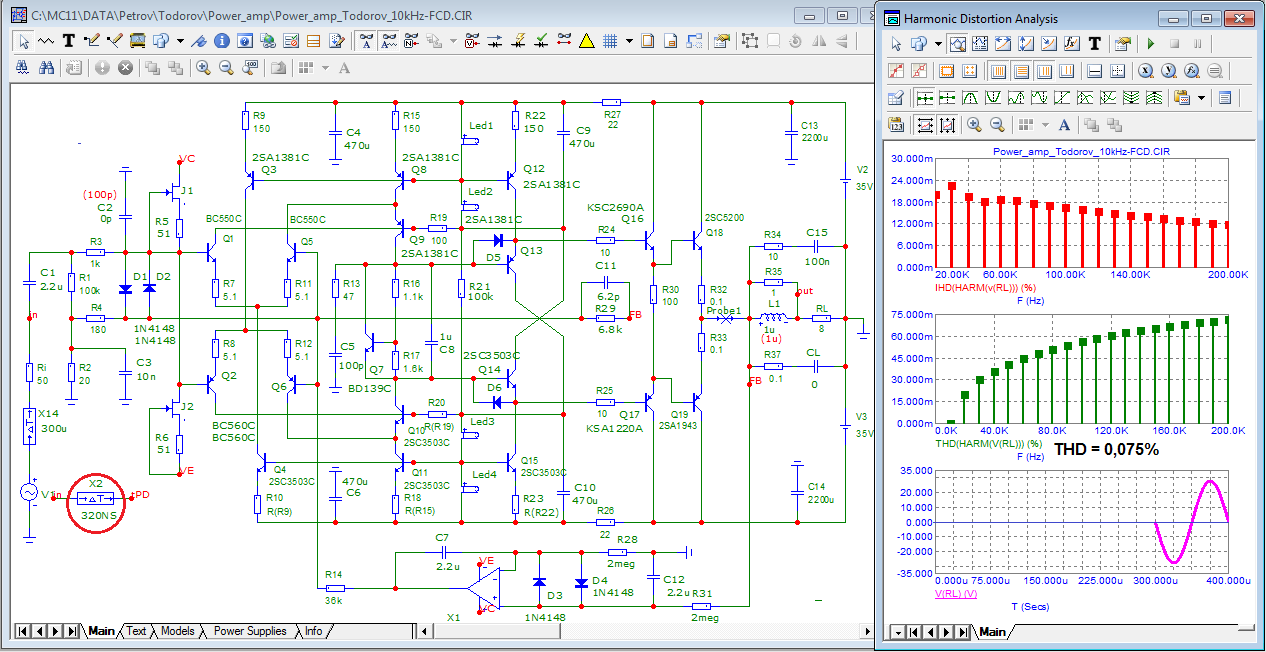This screenshot has width=1266, height=652.
Task: Expand dropdown arrow beside shapes icon in schematic toolbar
Action: click(x=180, y=41)
